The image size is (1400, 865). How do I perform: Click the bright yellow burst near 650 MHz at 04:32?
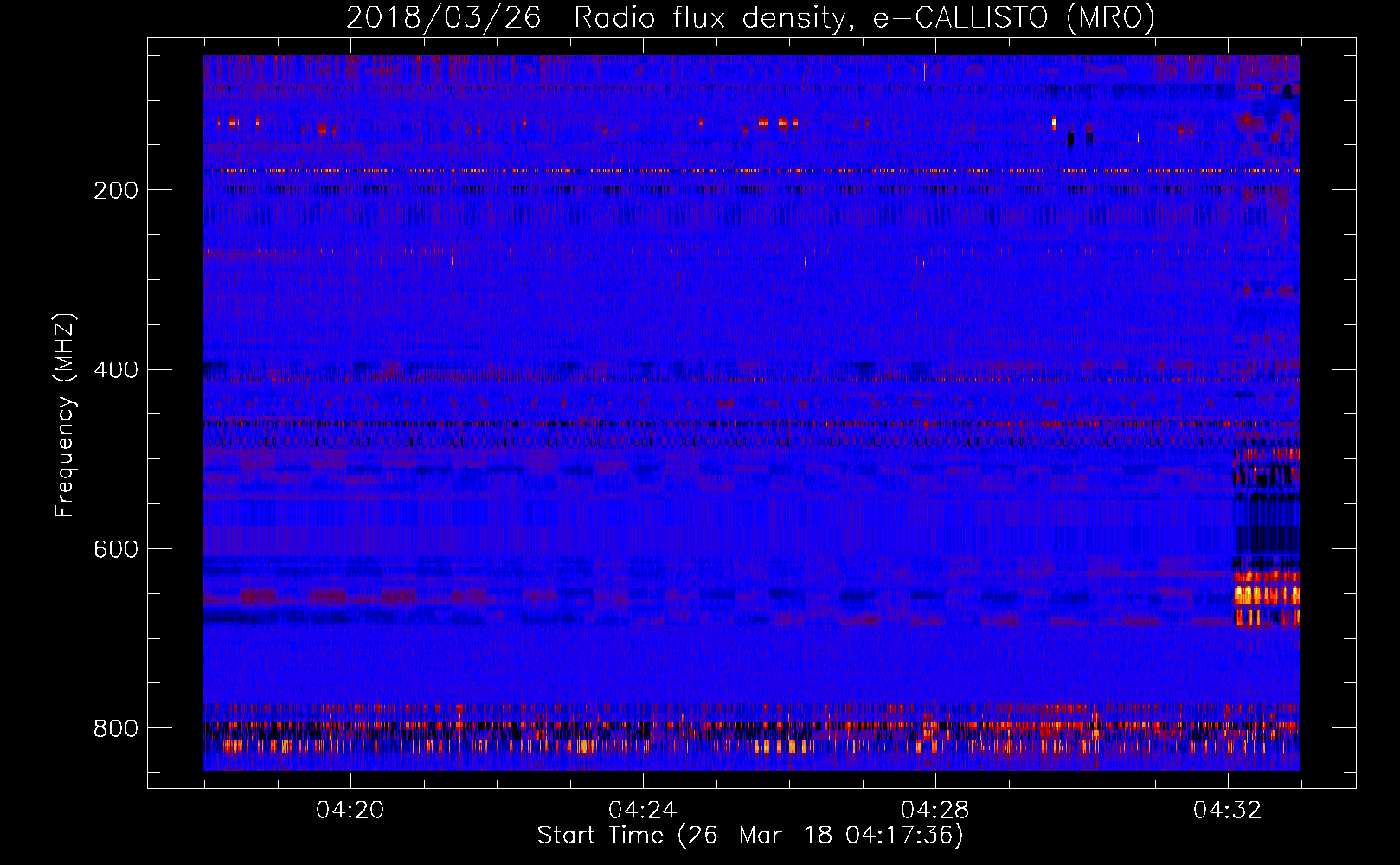point(1266,595)
